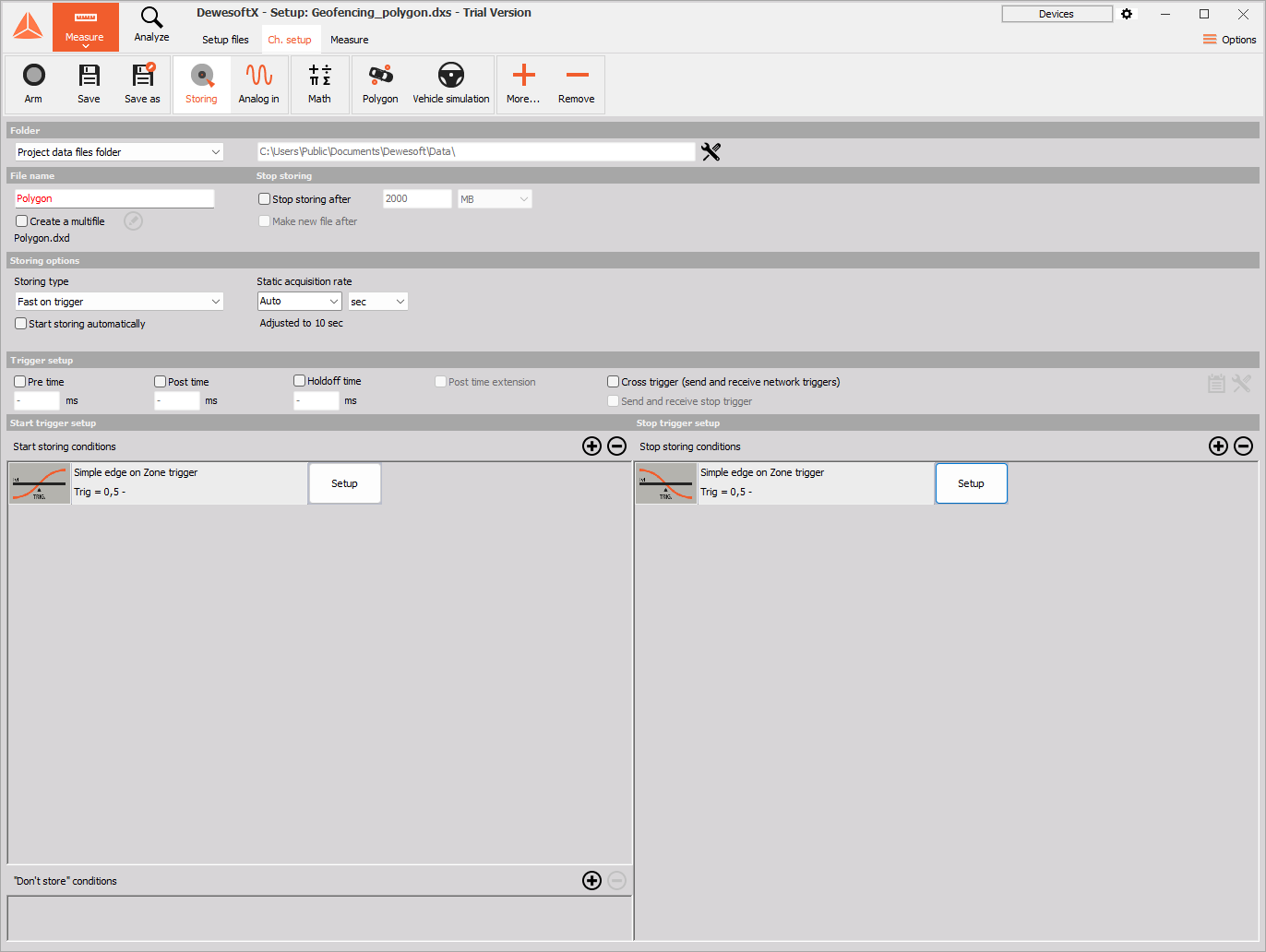
Task: Click the start condition Trig = 0,5 row
Action: click(x=100, y=493)
